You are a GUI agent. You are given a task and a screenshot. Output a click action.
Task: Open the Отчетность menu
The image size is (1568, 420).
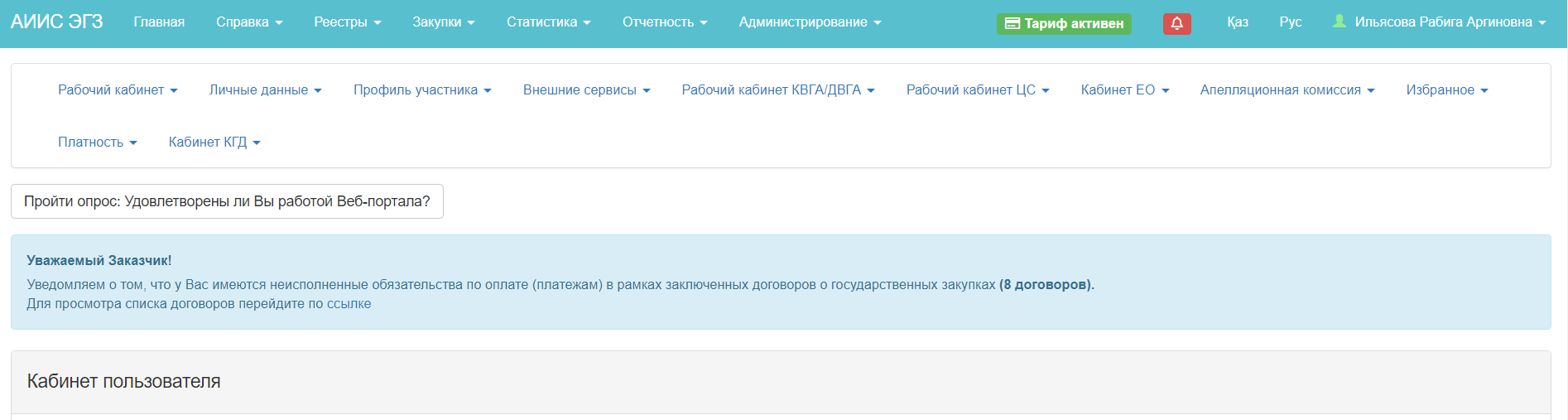click(664, 22)
